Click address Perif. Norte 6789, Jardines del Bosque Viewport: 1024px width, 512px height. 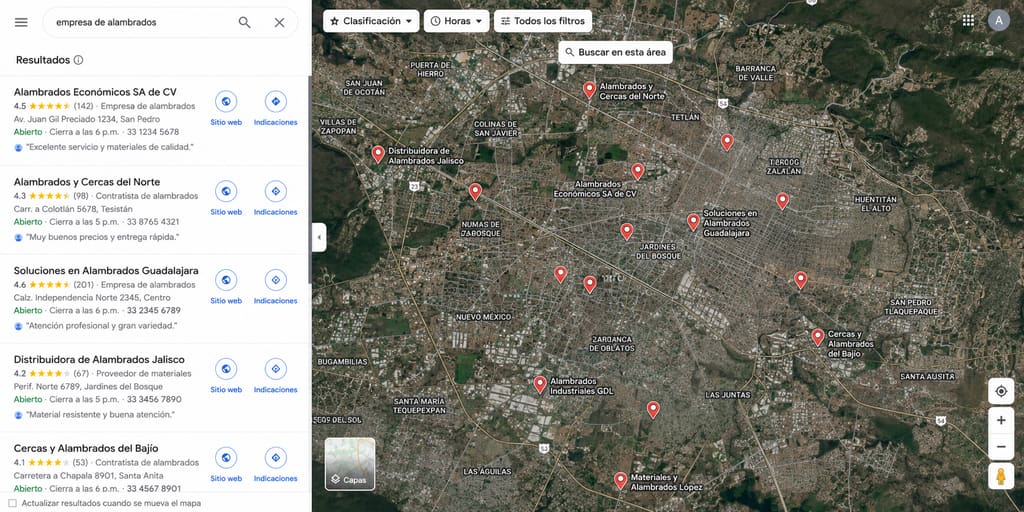coord(89,387)
